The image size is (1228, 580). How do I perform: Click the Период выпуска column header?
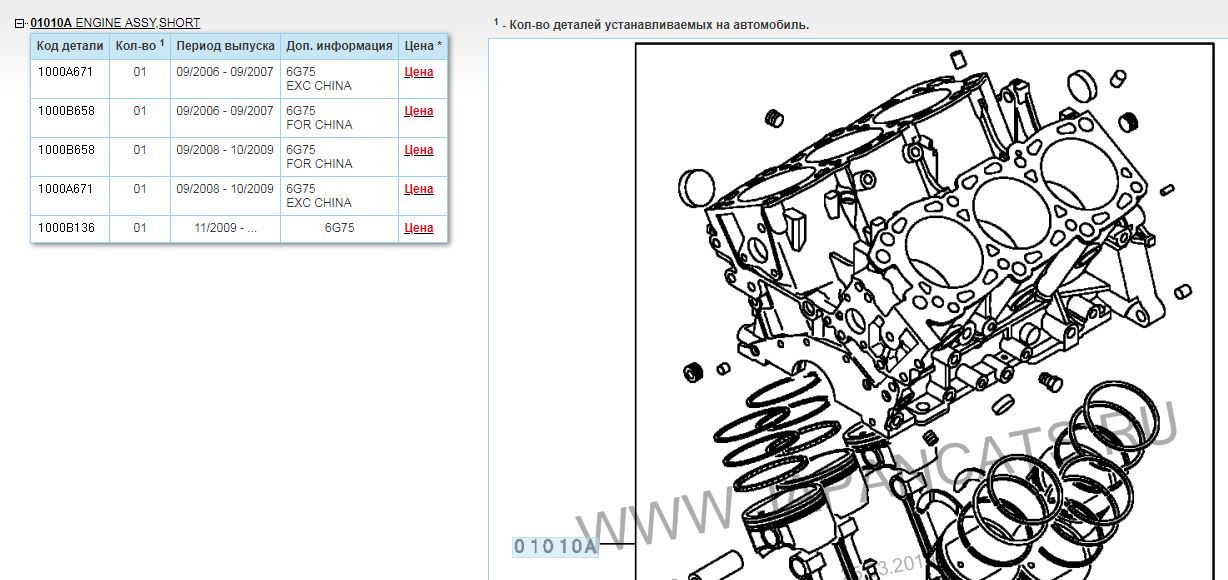pyautogui.click(x=225, y=46)
